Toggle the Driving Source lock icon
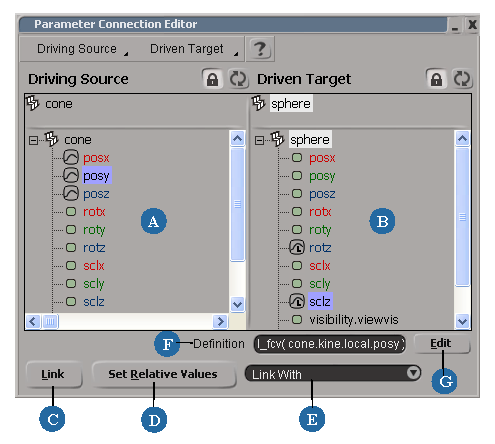This screenshot has width=495, height=444. tap(212, 79)
